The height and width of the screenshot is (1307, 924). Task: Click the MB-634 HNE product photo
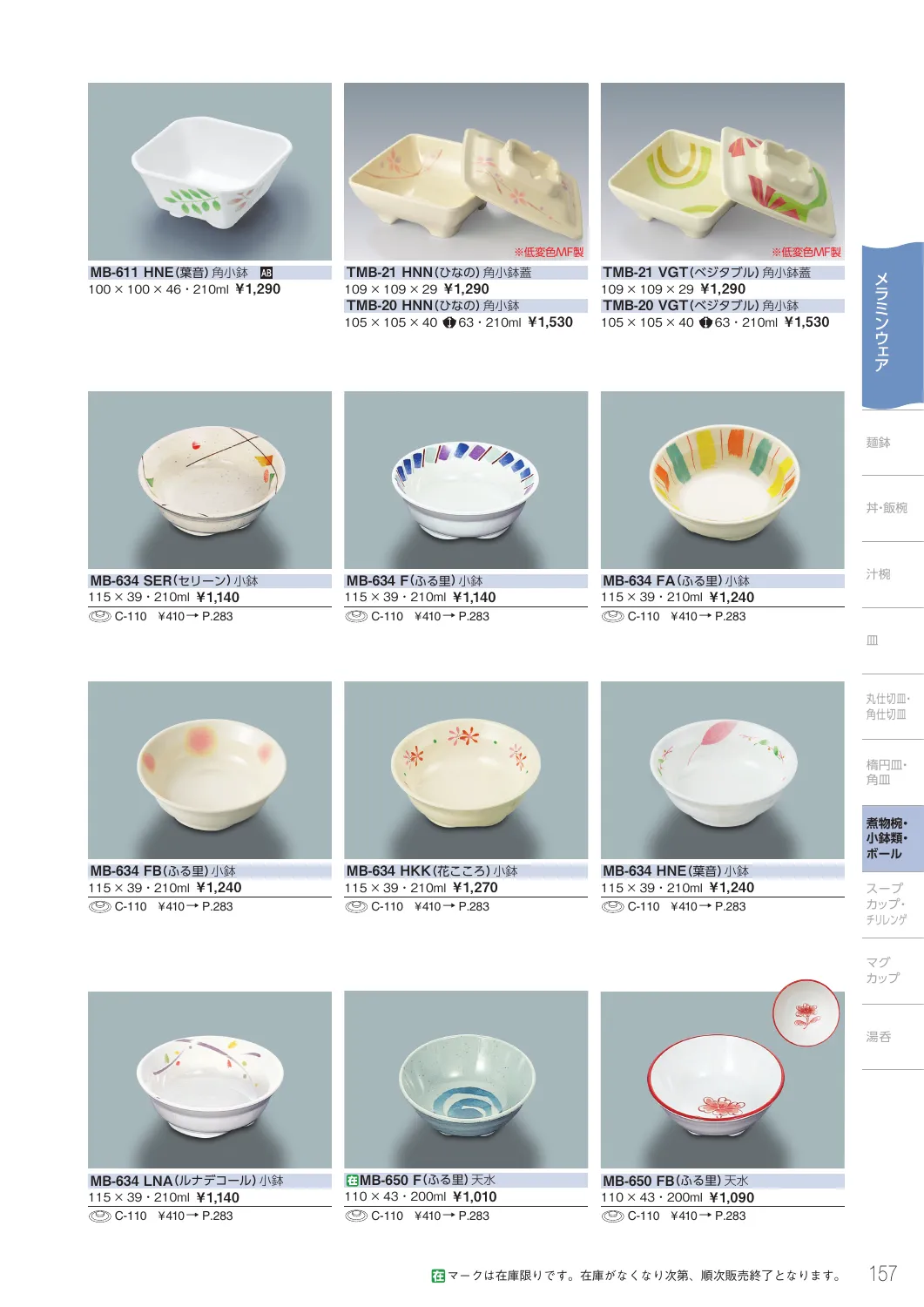pos(723,770)
